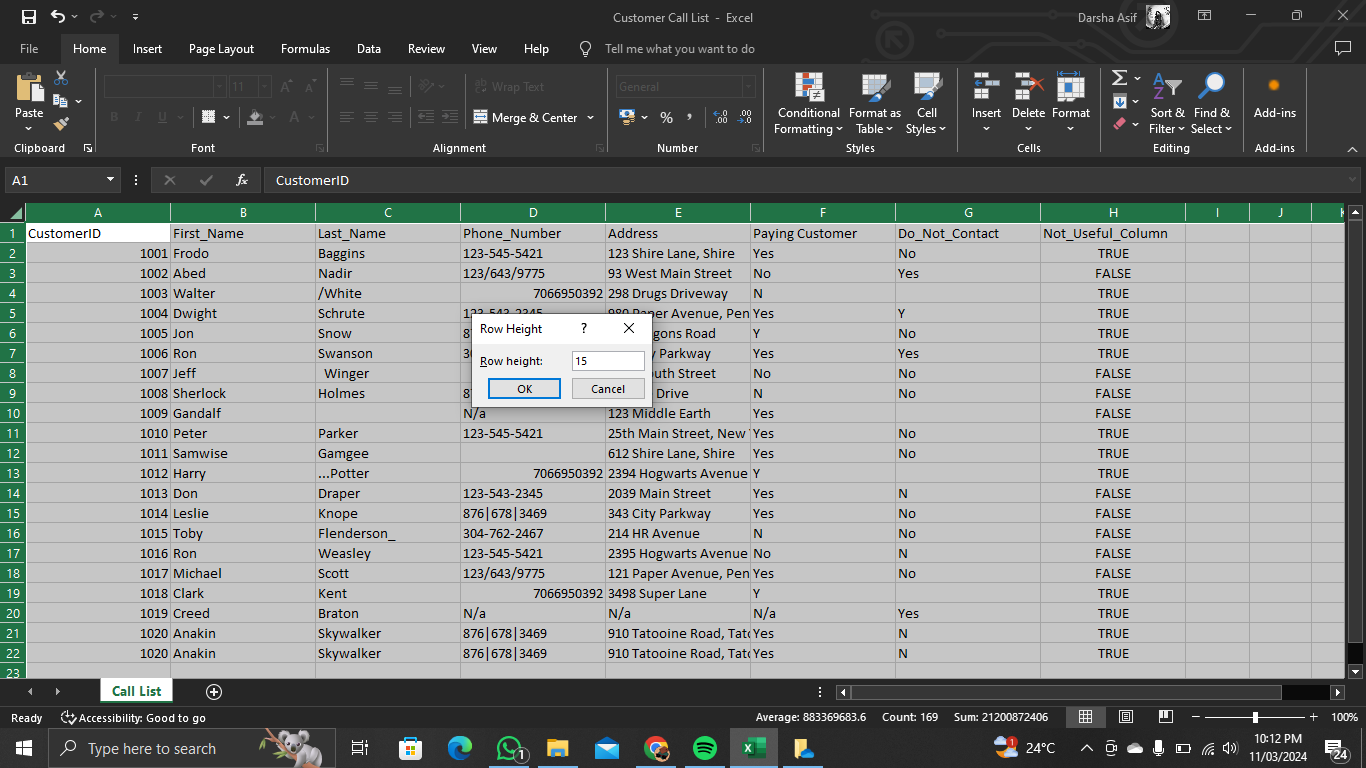Screen dimensions: 1366x768
Task: Open Conditional Formatting menu
Action: click(x=808, y=104)
